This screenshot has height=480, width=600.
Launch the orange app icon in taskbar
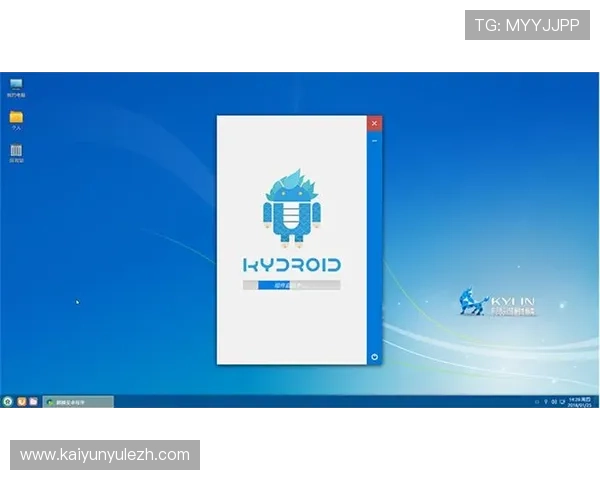pos(22,401)
